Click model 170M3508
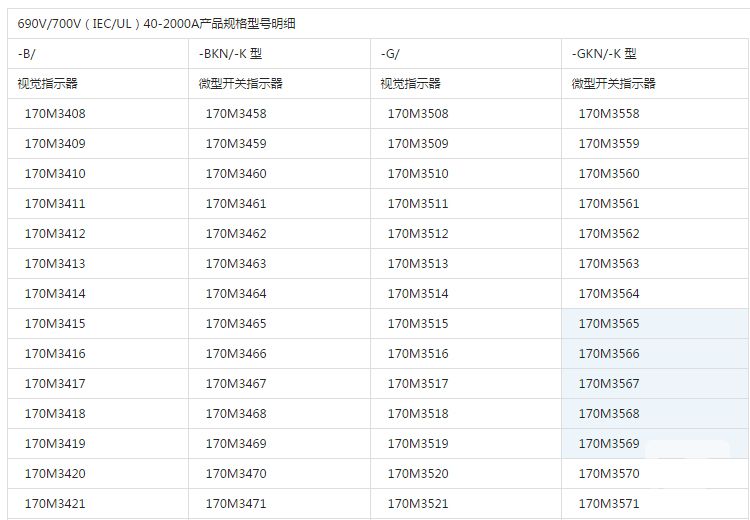The height and width of the screenshot is (520, 750). click(418, 113)
